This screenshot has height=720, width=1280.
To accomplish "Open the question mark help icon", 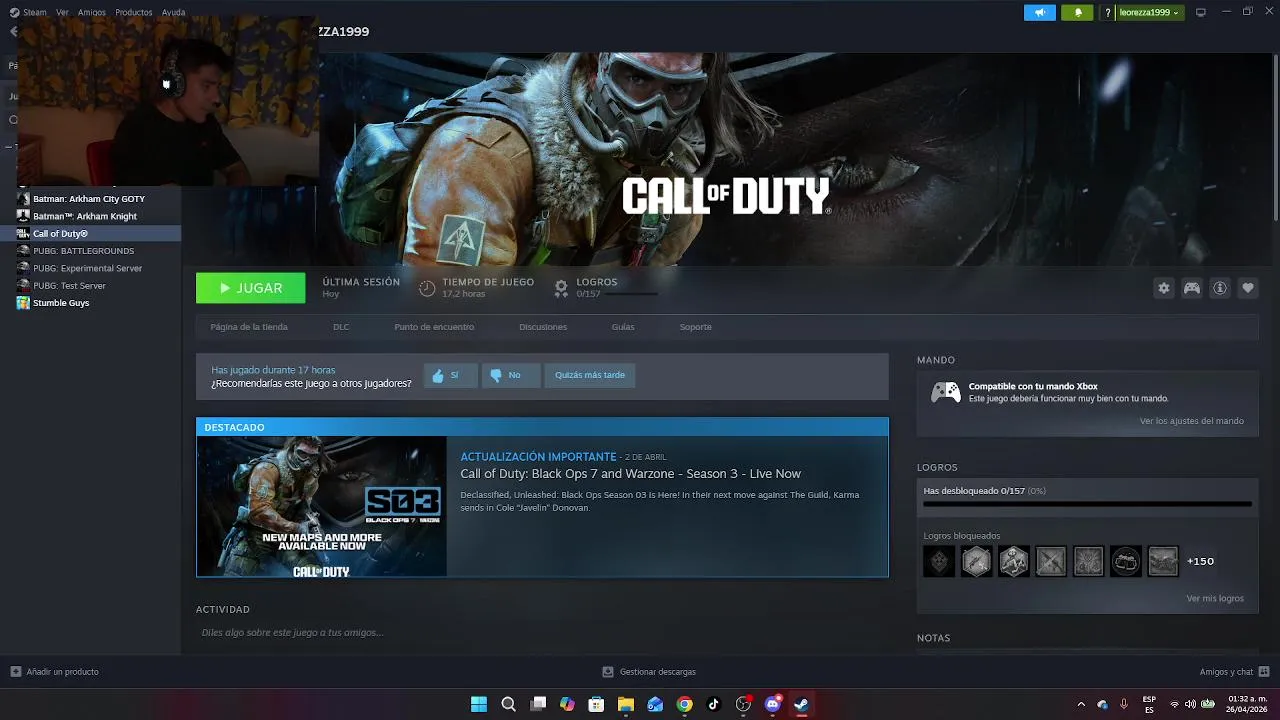I will click(1107, 12).
